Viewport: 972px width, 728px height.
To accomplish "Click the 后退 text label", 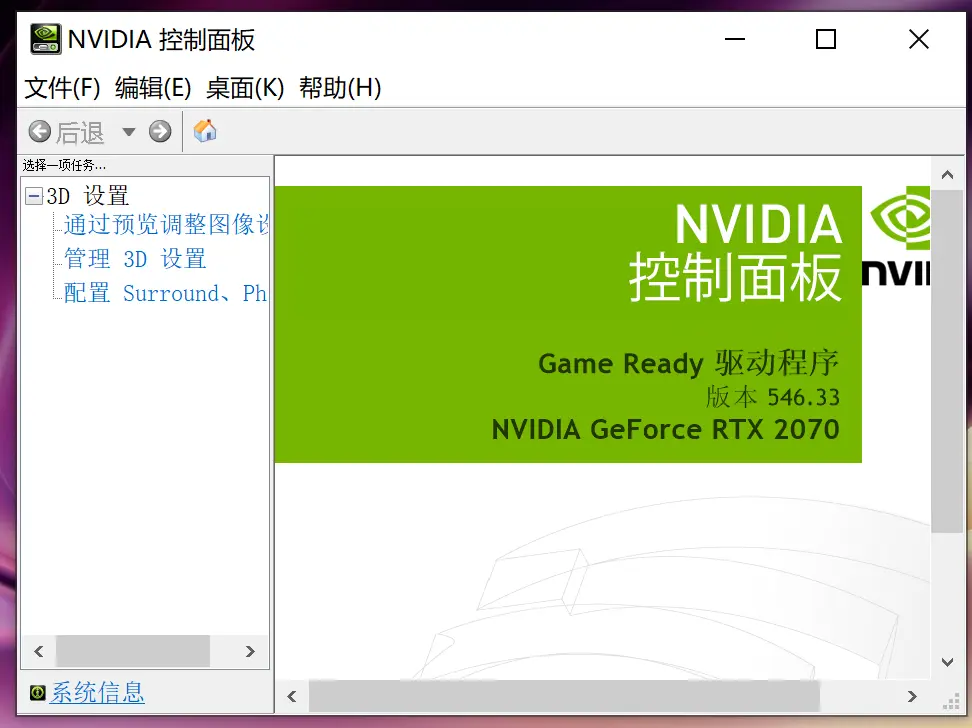I will [81, 132].
